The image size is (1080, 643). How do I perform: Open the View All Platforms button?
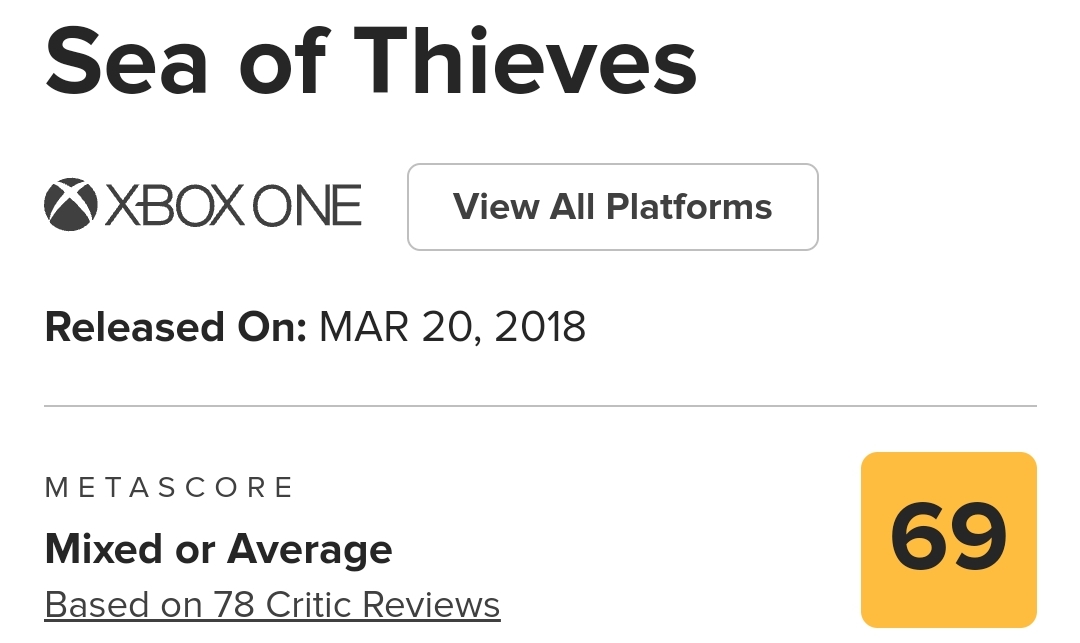point(612,207)
